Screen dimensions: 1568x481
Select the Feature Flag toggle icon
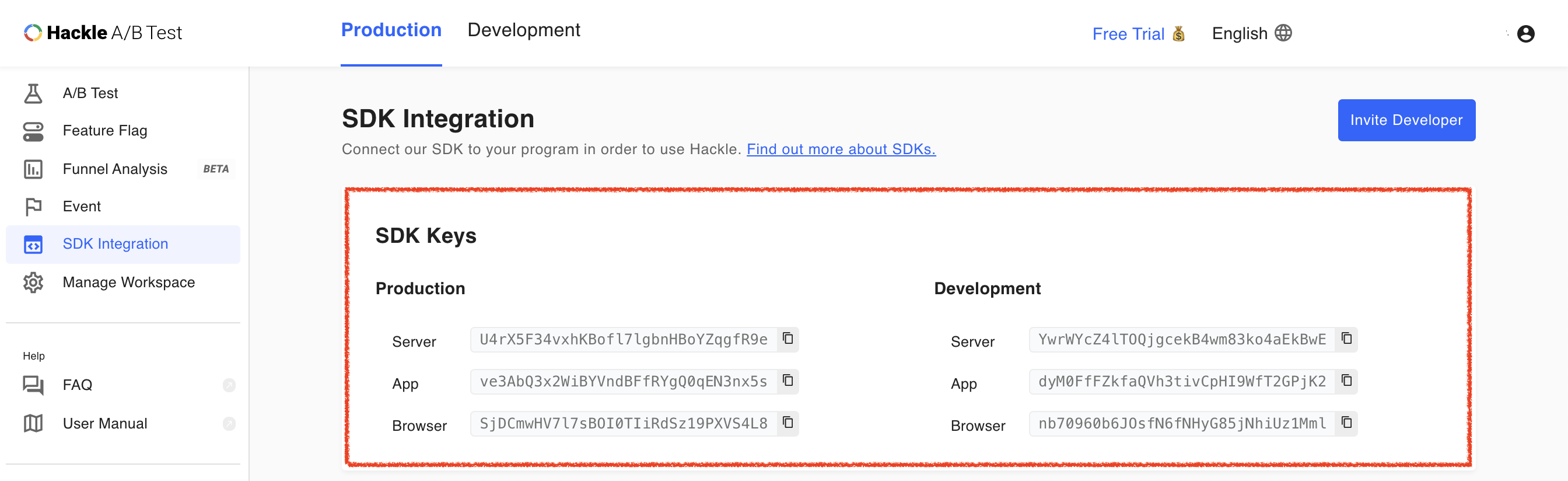[x=33, y=131]
